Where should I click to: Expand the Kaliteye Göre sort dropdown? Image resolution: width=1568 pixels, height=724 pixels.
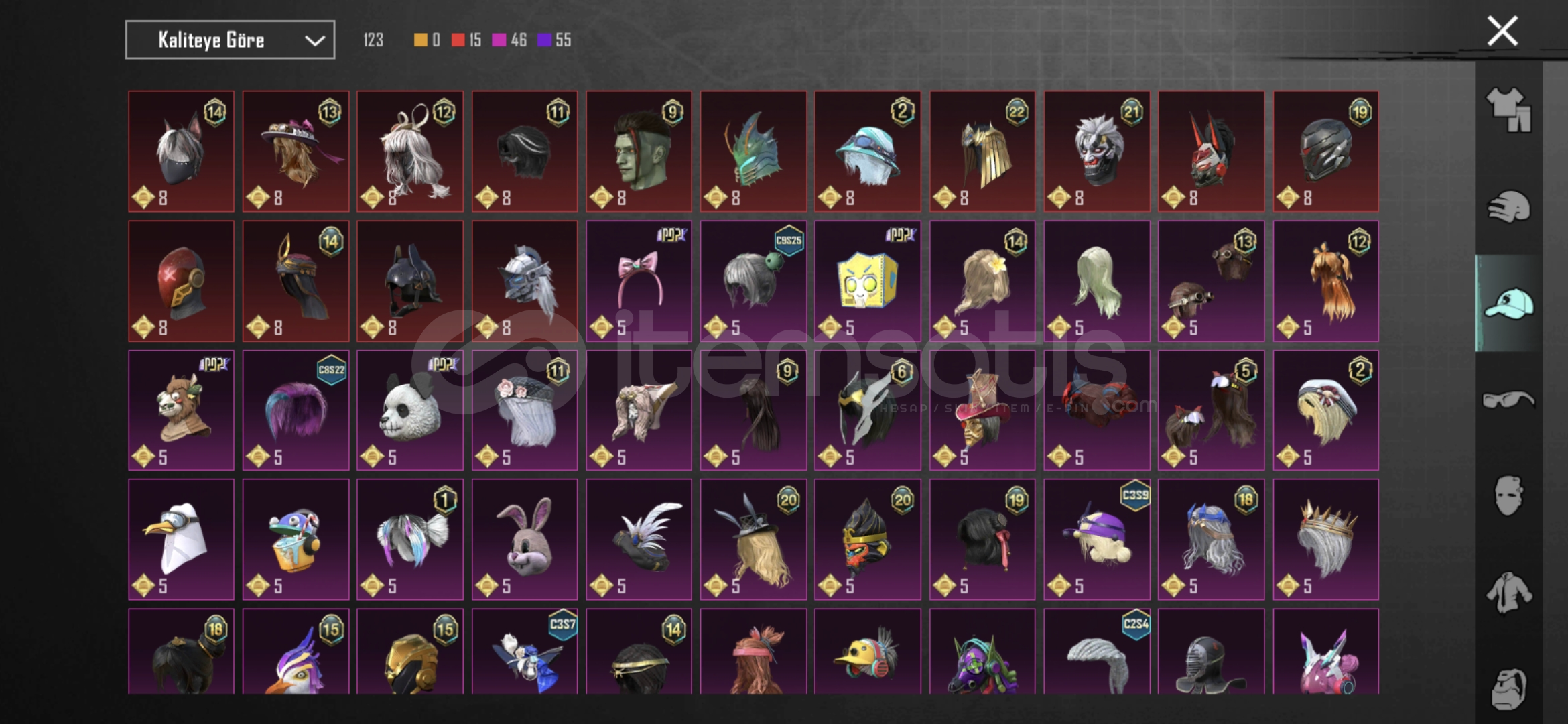[230, 40]
